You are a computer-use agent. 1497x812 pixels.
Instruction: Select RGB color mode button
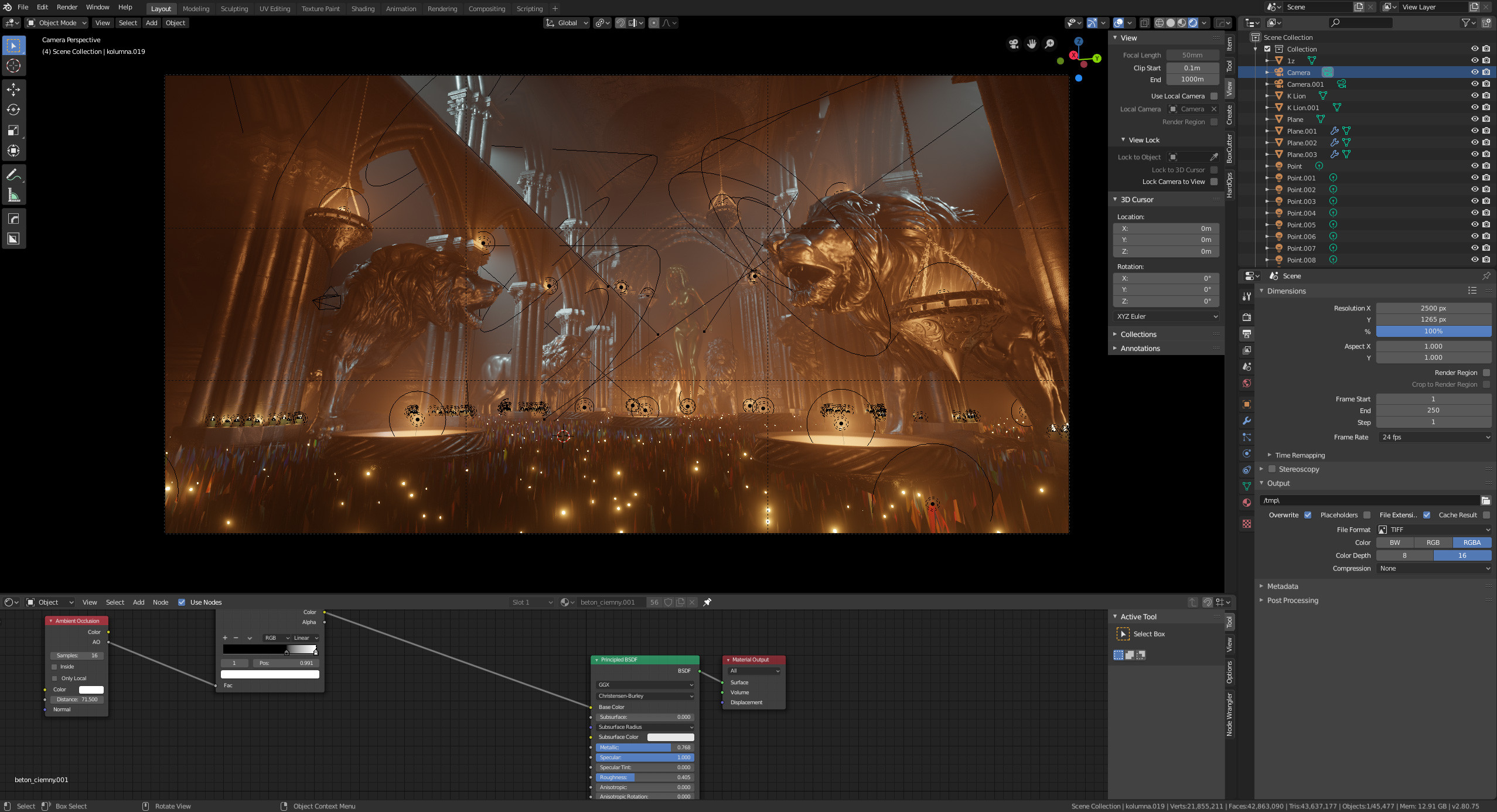(1433, 543)
